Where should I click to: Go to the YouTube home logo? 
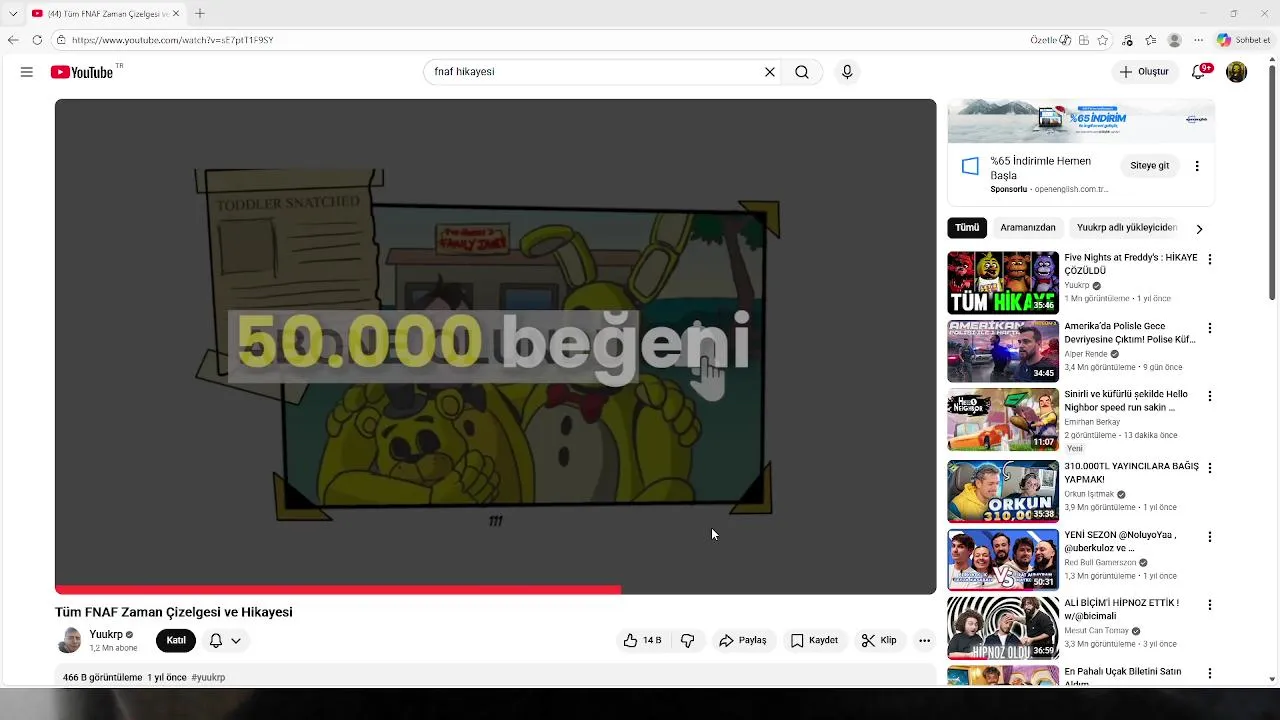tap(82, 72)
